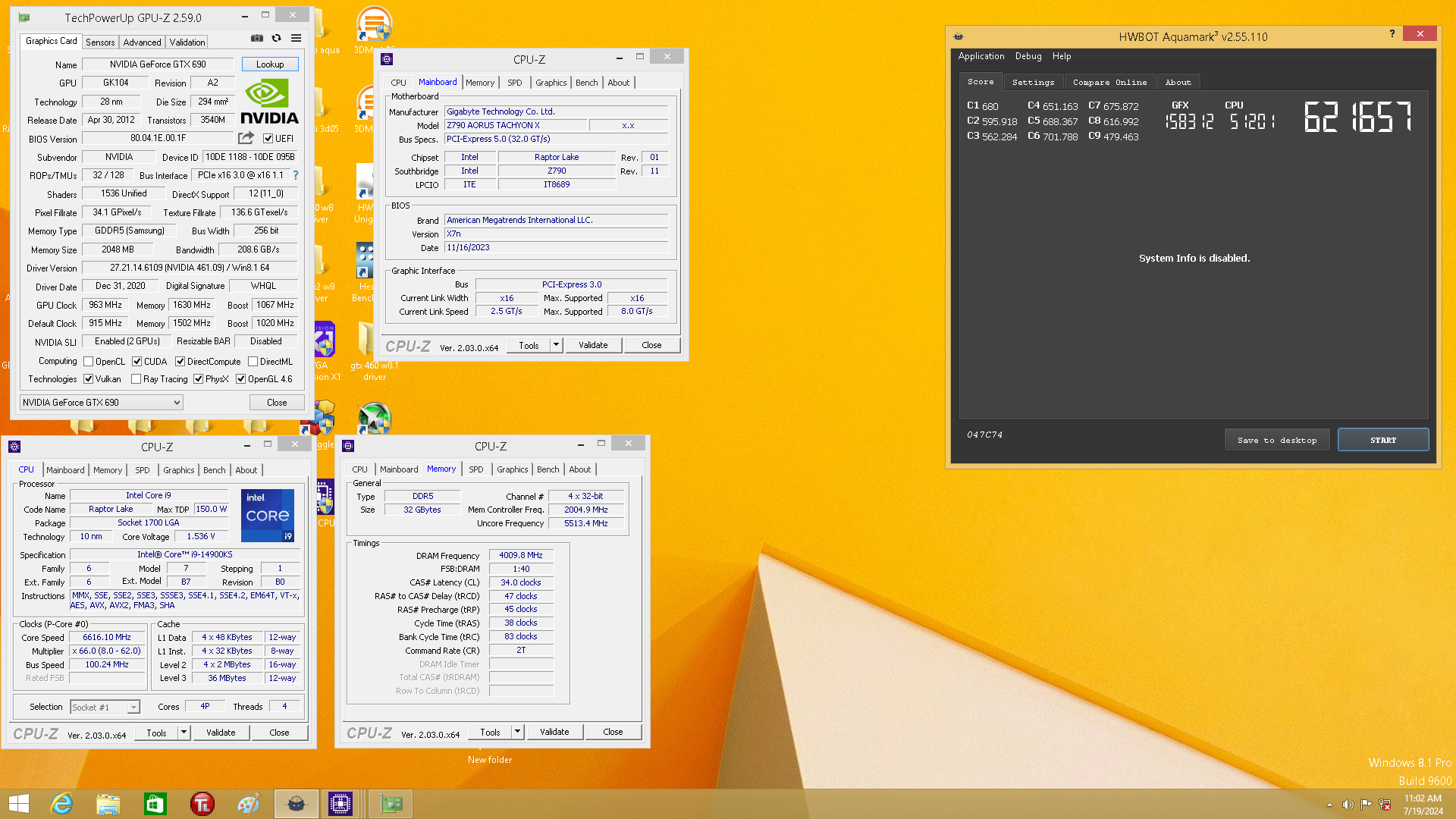
Task: Click the Aquamark title bar app icon
Action: (x=959, y=36)
